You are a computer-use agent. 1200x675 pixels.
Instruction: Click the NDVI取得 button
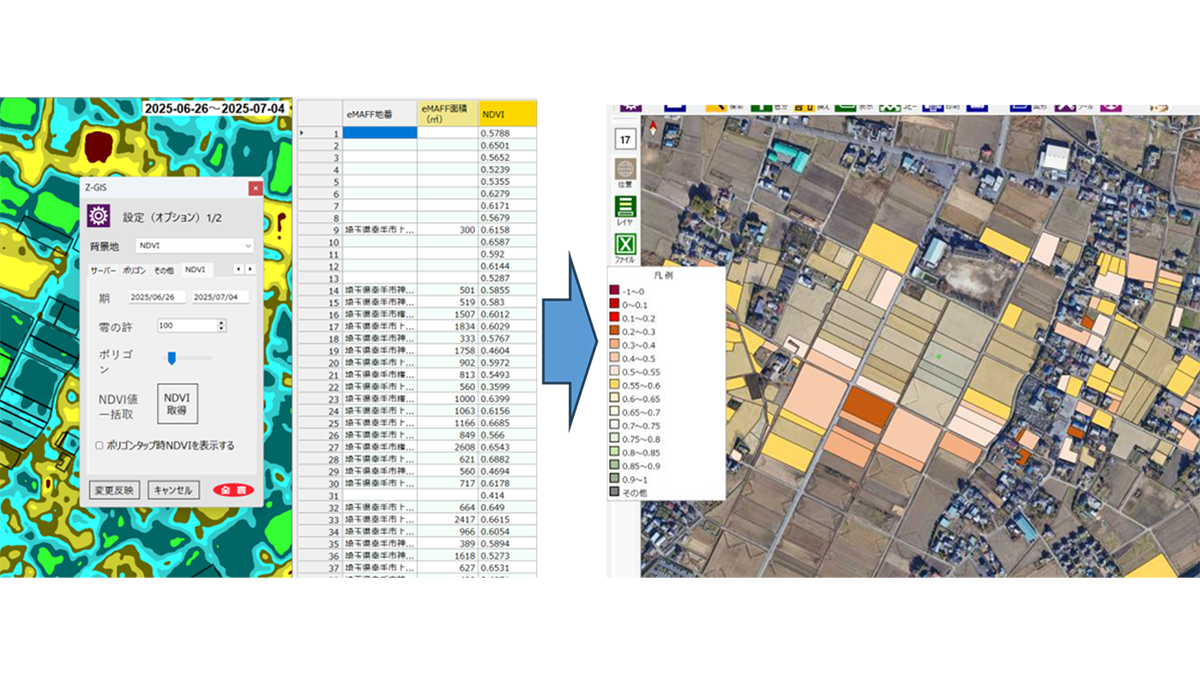click(177, 402)
